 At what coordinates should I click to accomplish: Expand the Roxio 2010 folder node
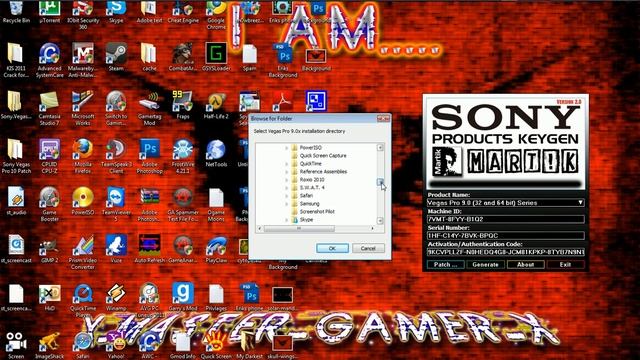pos(287,180)
